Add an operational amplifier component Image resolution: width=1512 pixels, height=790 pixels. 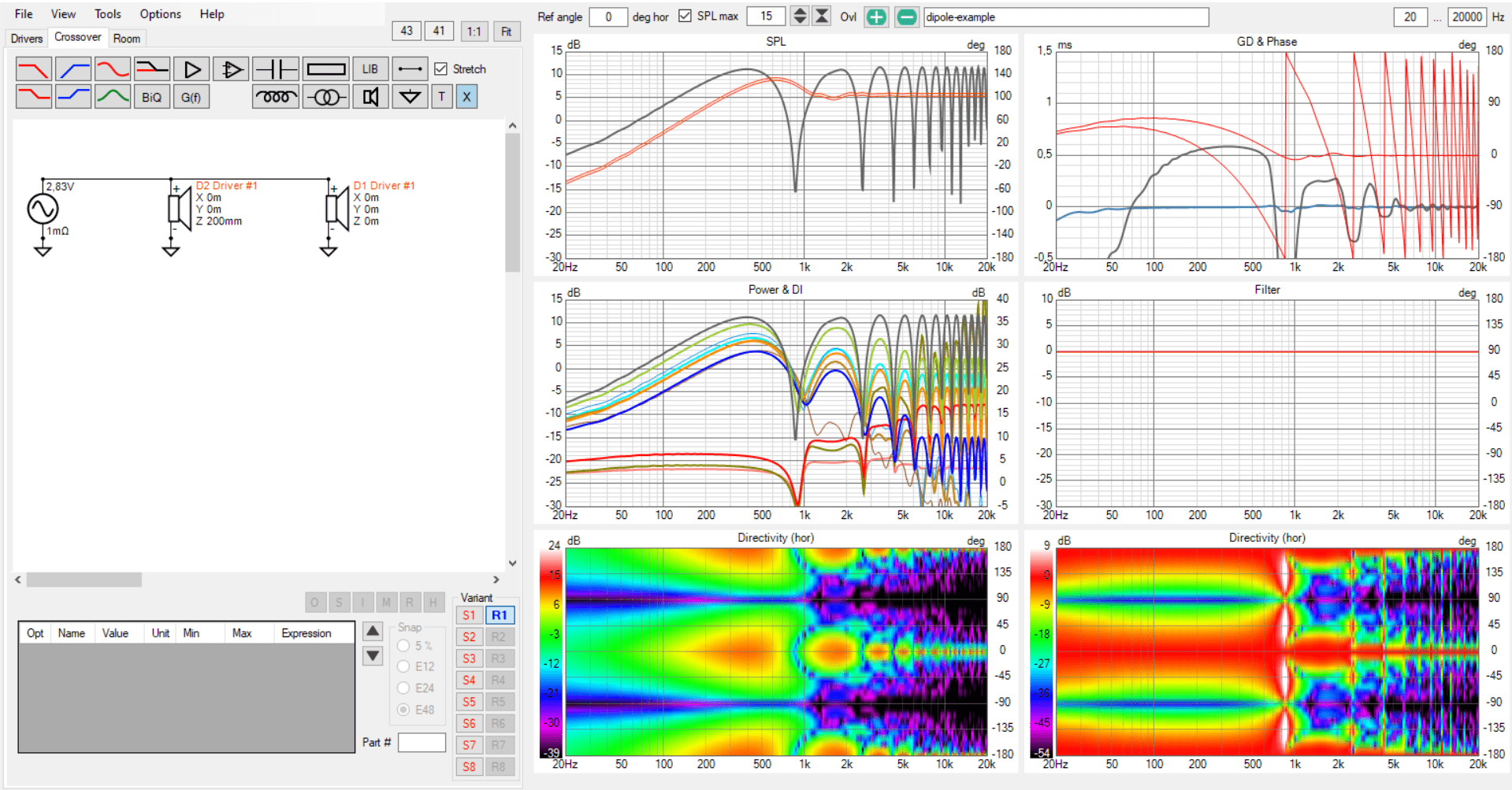click(231, 69)
